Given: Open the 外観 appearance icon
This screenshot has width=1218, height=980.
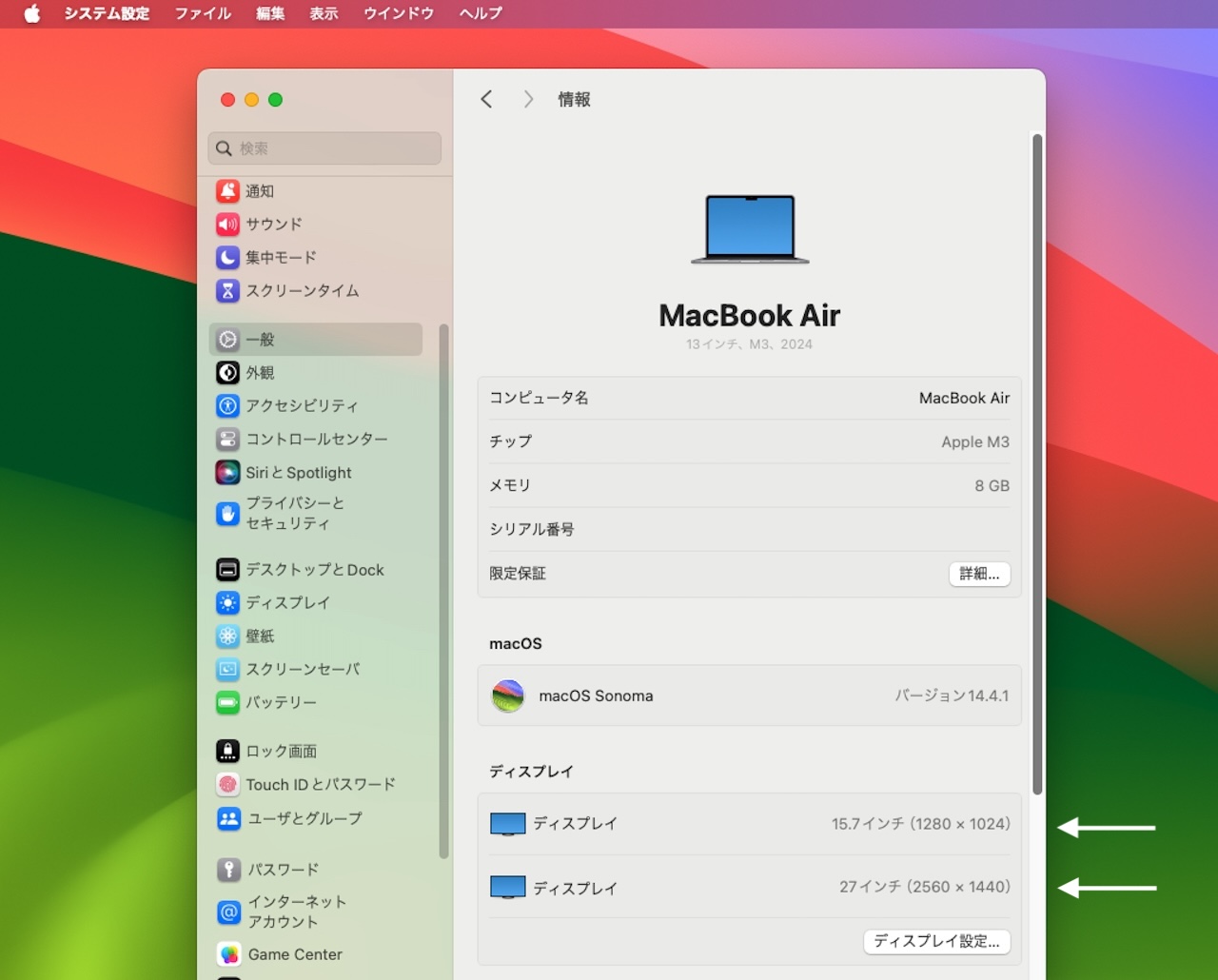Looking at the screenshot, I should point(227,373).
